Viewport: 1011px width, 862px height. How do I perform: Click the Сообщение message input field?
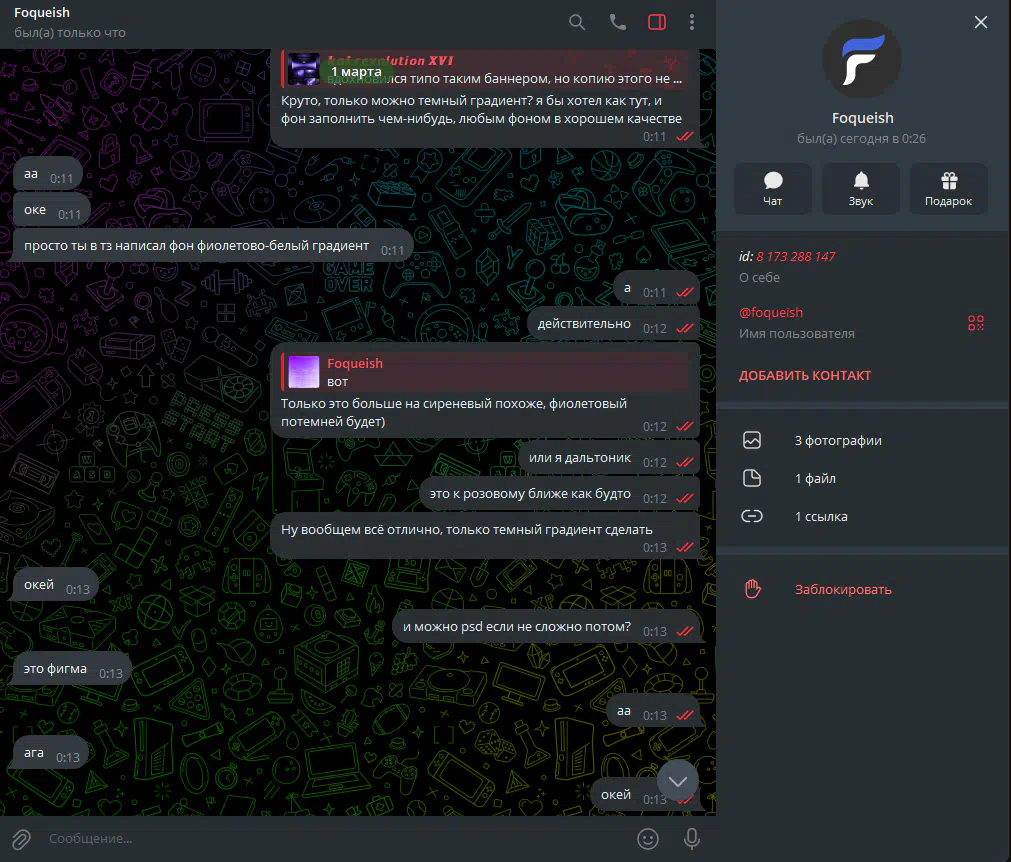330,838
